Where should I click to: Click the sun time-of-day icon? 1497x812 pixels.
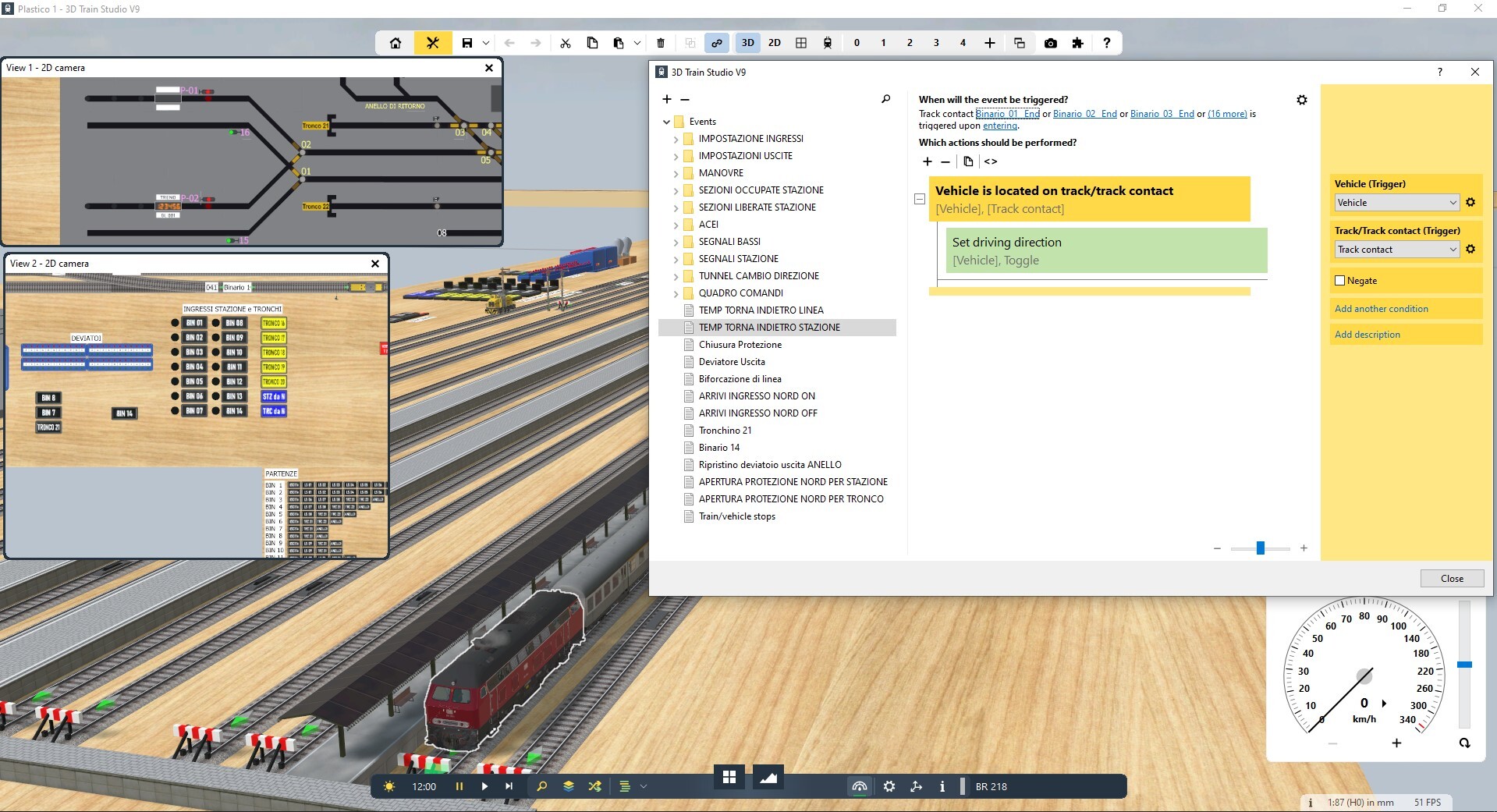click(389, 786)
